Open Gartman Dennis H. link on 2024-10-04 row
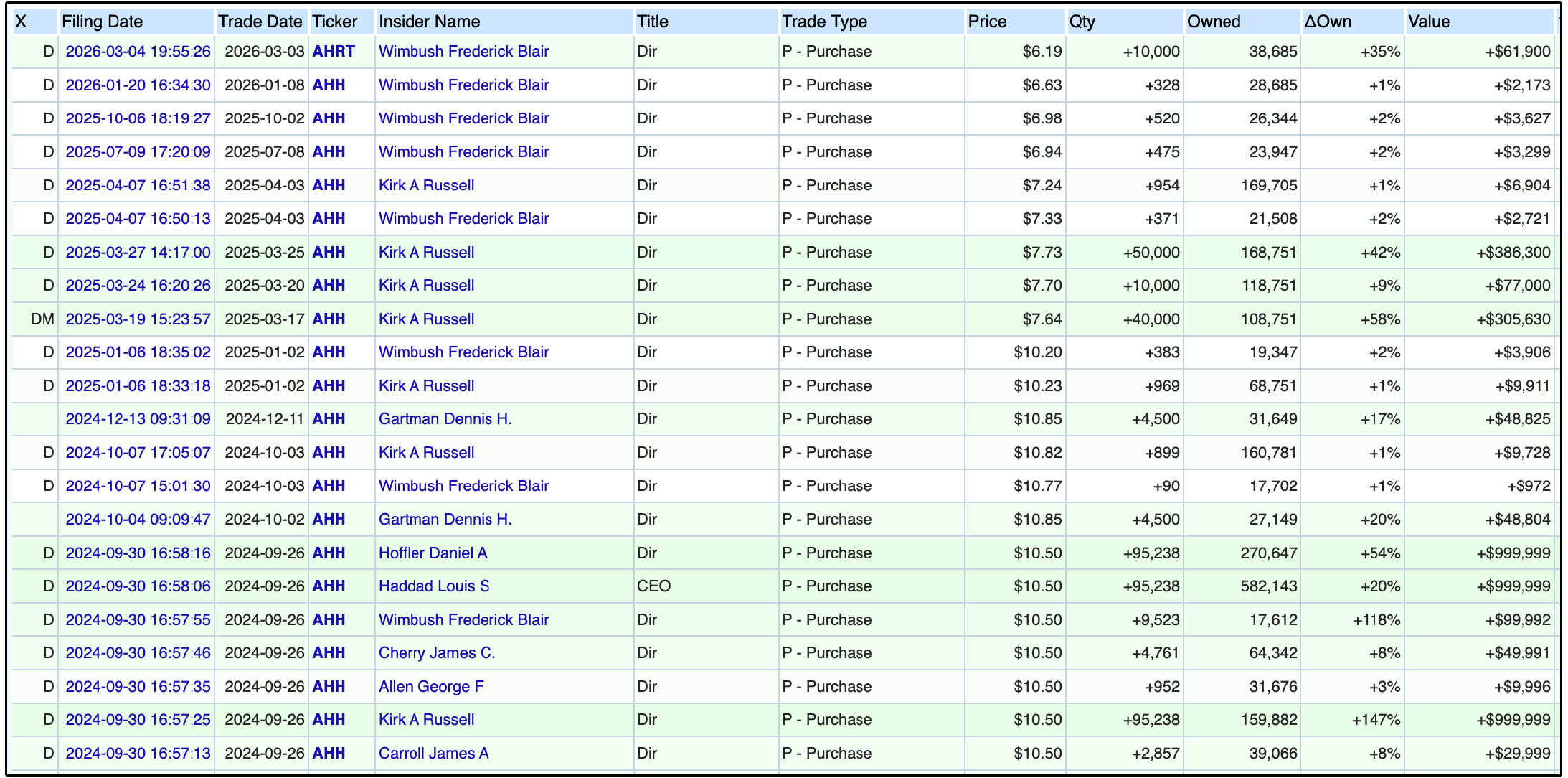This screenshot has width=1568, height=778. tap(445, 520)
